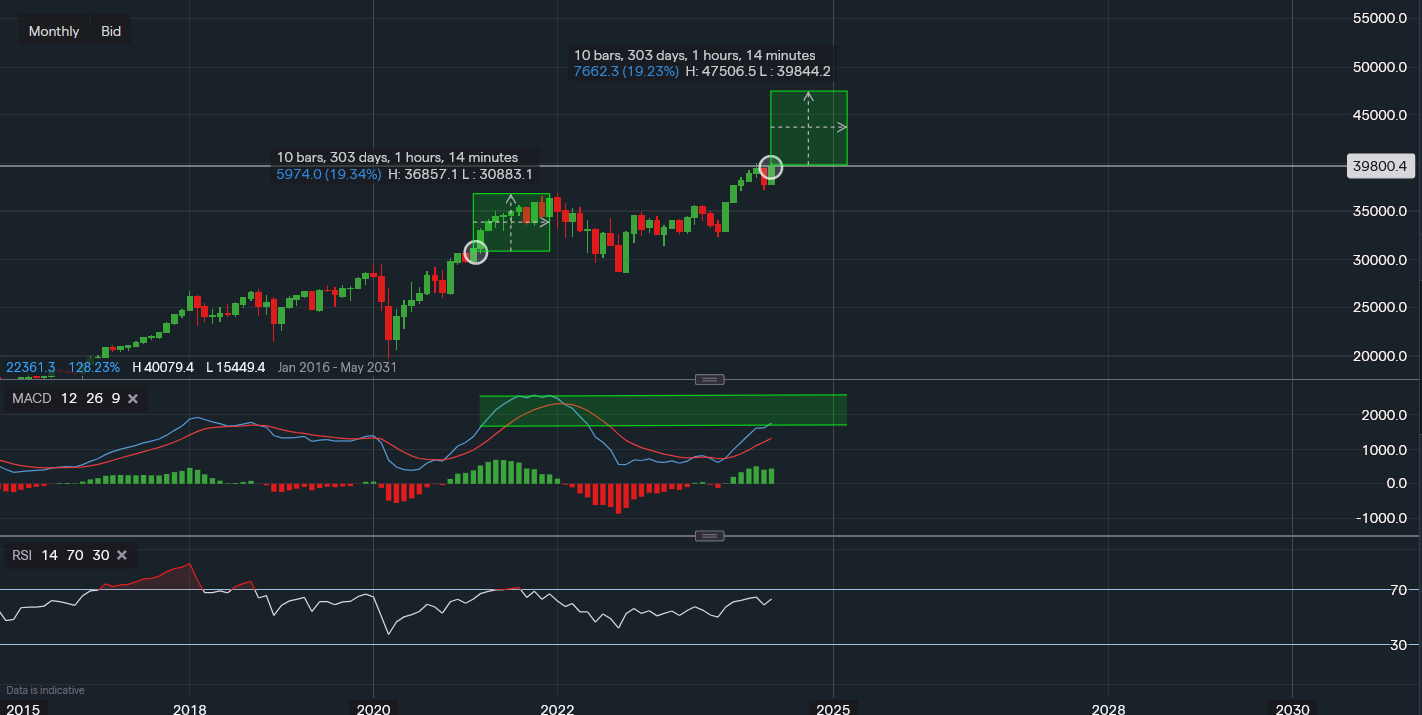Select the RSI label to highlight the indicator
Screen dimensions: 1422x715
(x=20, y=555)
